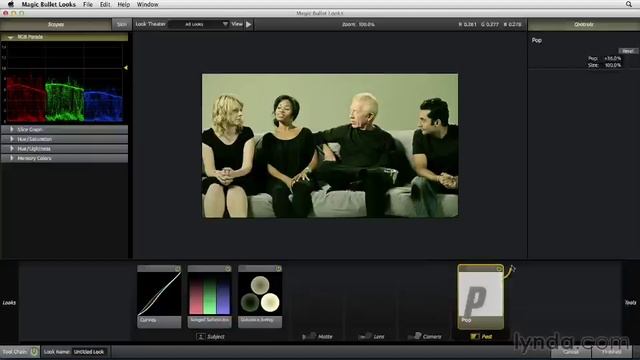The width and height of the screenshot is (640, 360).
Task: Toggle the Pop tool enable checkbox
Action: click(x=499, y=269)
